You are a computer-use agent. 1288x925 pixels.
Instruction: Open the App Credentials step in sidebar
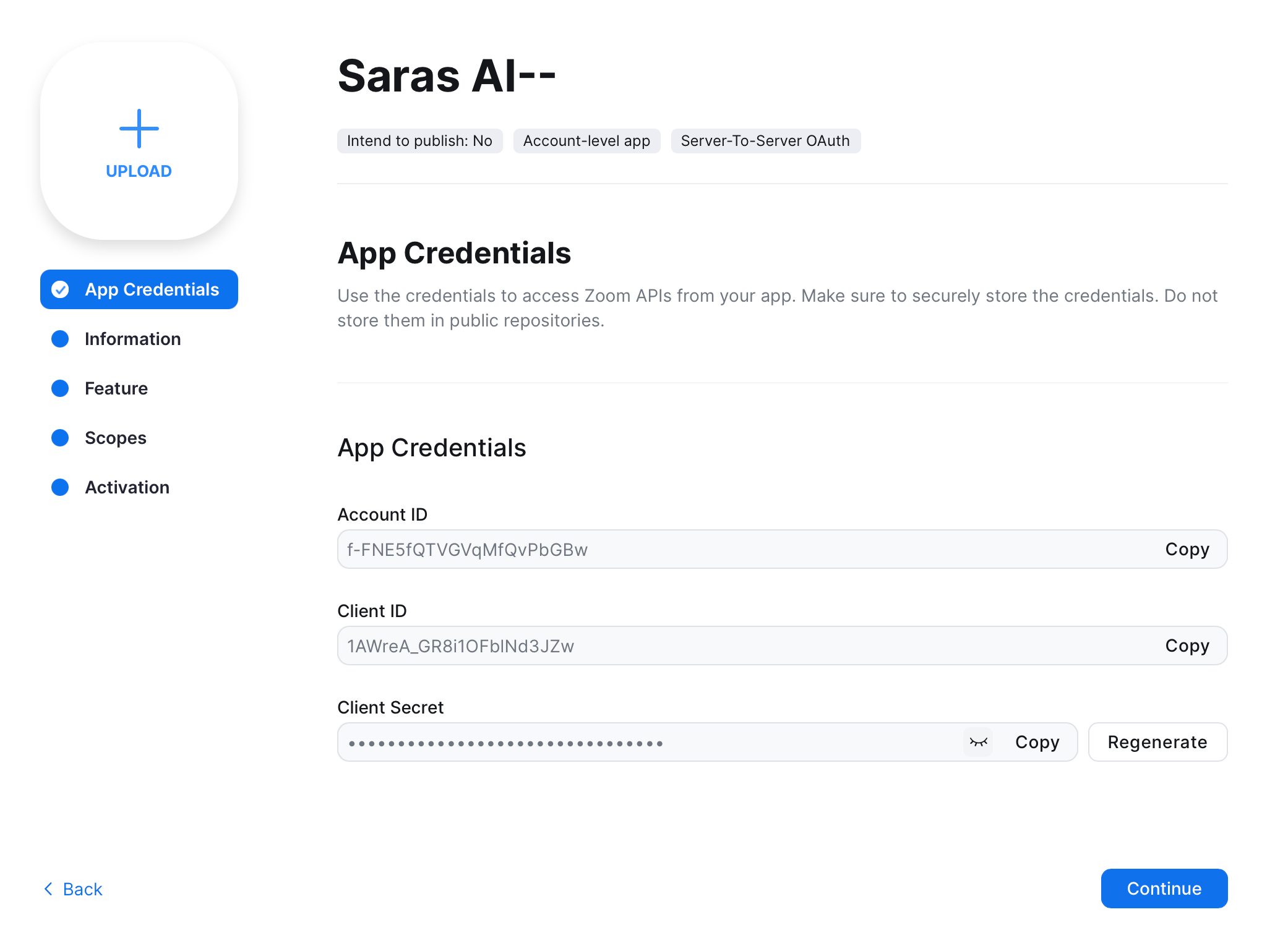139,289
